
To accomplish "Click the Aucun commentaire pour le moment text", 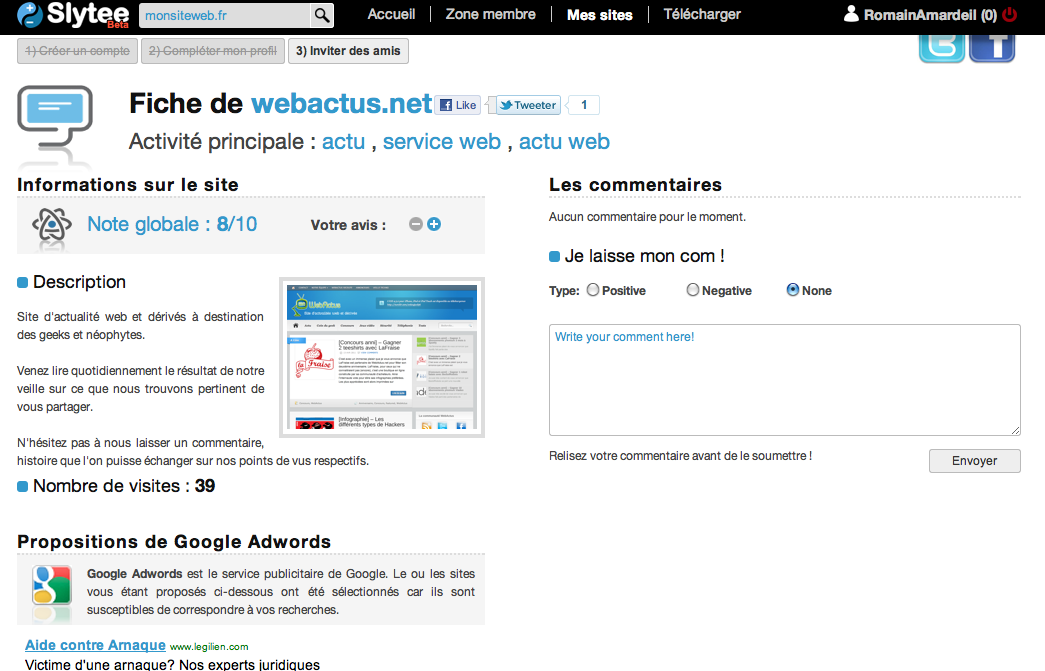I will pyautogui.click(x=647, y=217).
